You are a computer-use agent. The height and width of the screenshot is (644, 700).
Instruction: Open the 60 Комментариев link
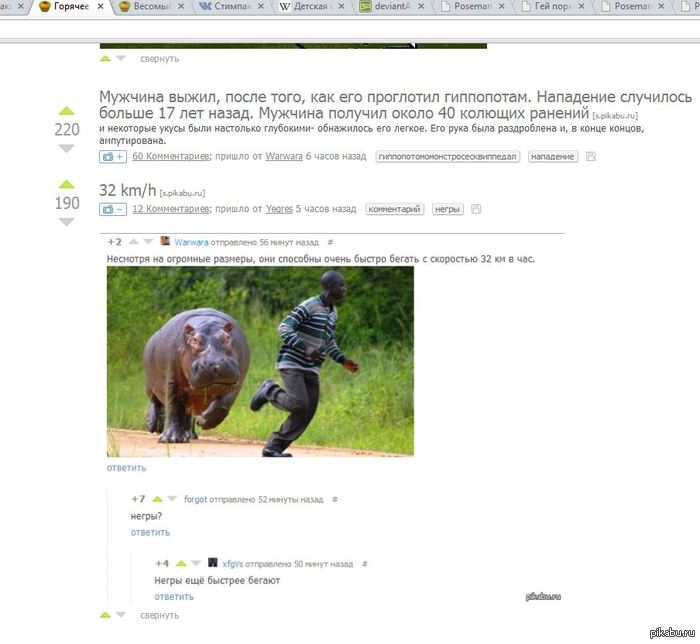point(171,156)
